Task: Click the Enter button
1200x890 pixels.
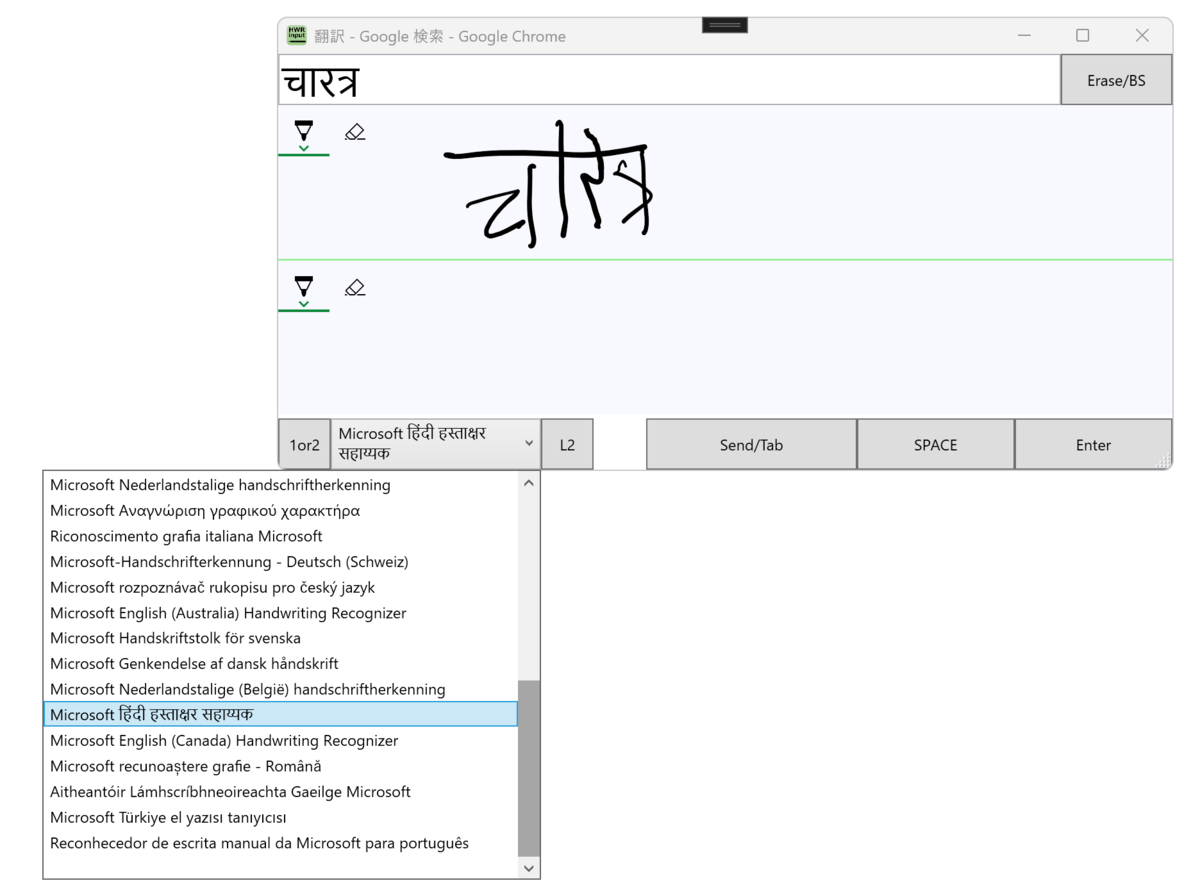Action: point(1093,445)
